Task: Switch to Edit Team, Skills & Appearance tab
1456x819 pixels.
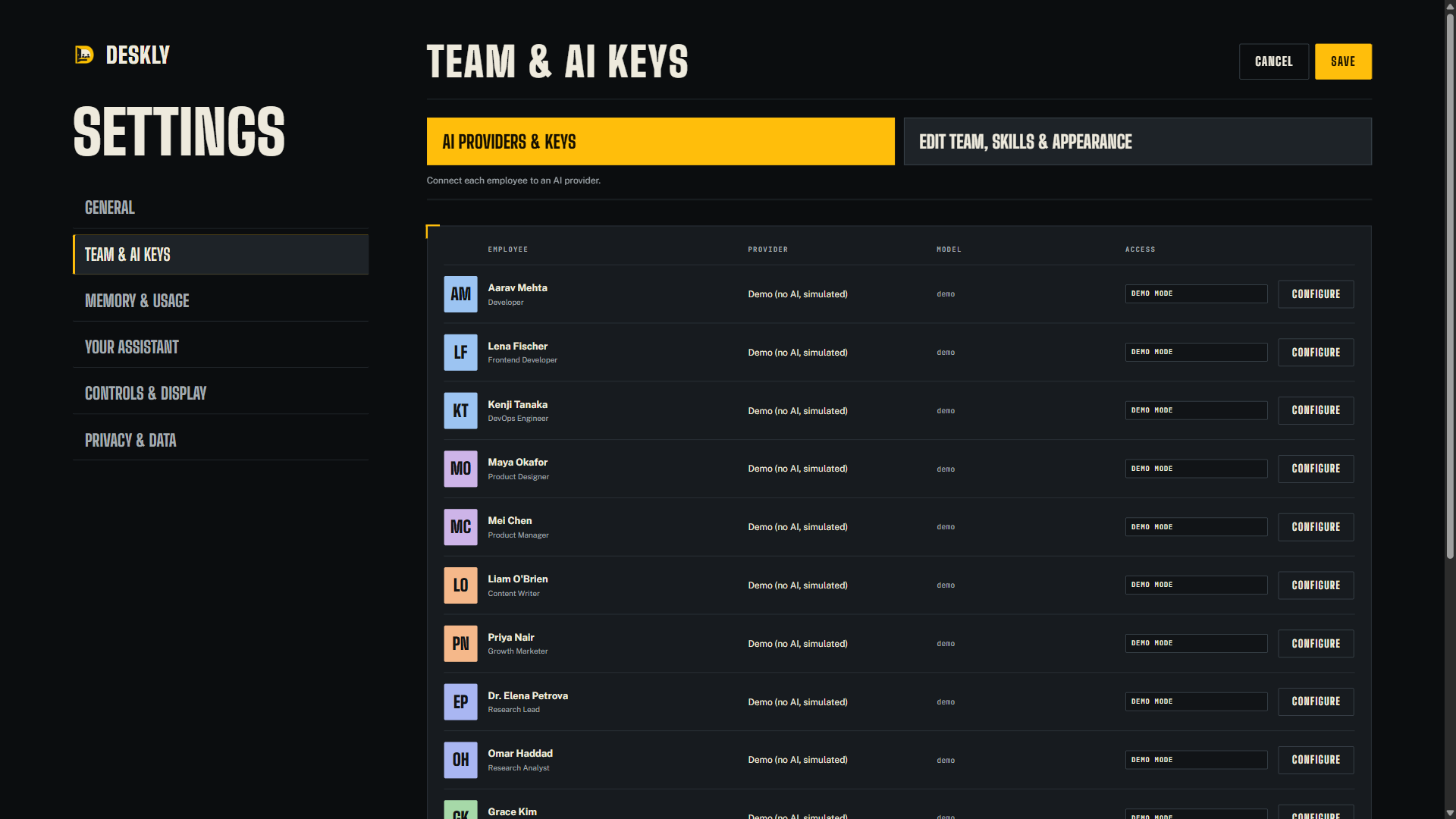Action: (x=1137, y=141)
